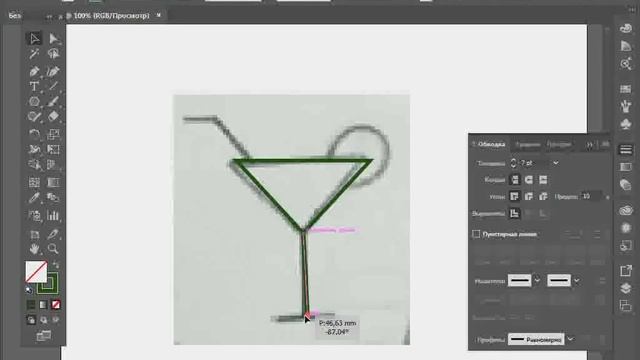The width and height of the screenshot is (640, 360).
Task: Click the Fill color swatch
Action: click(x=36, y=272)
